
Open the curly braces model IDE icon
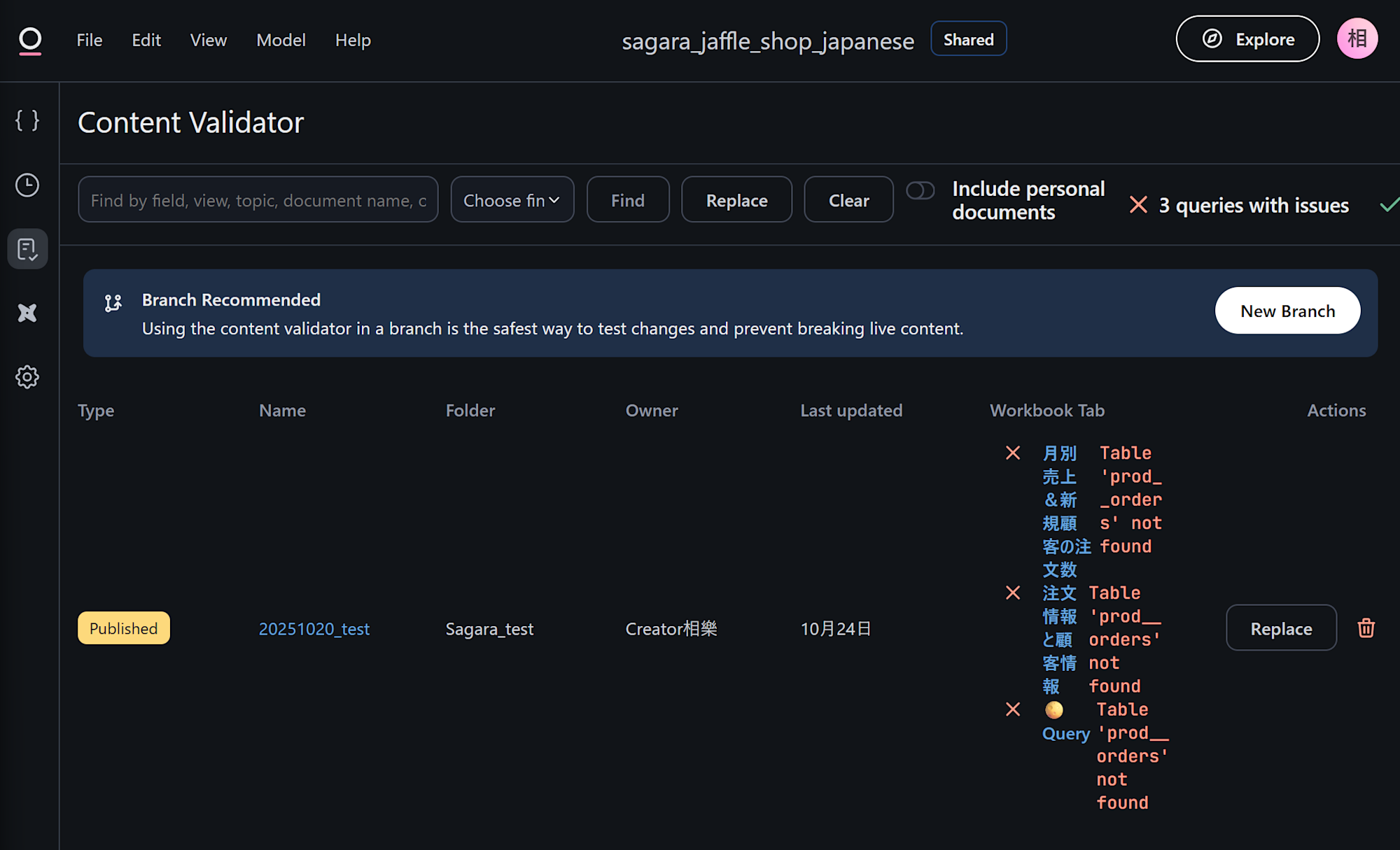[27, 120]
